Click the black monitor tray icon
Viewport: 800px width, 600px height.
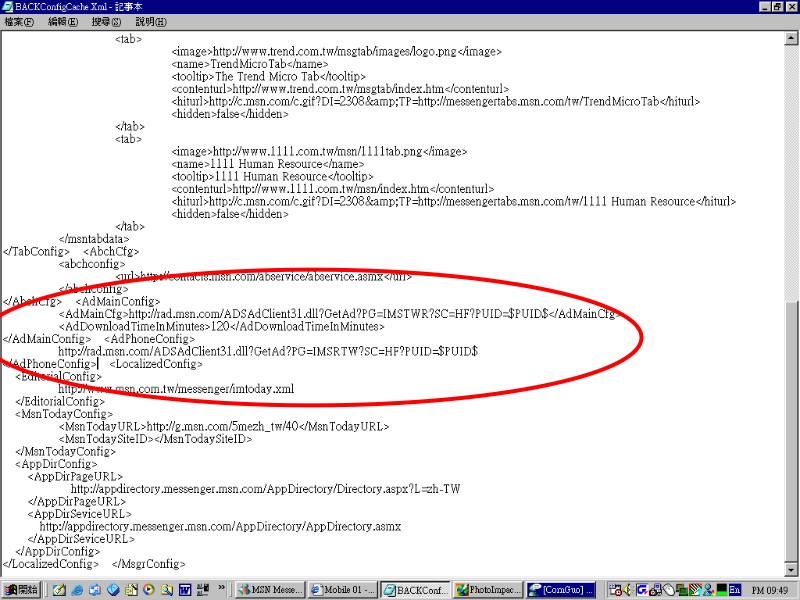point(721,590)
